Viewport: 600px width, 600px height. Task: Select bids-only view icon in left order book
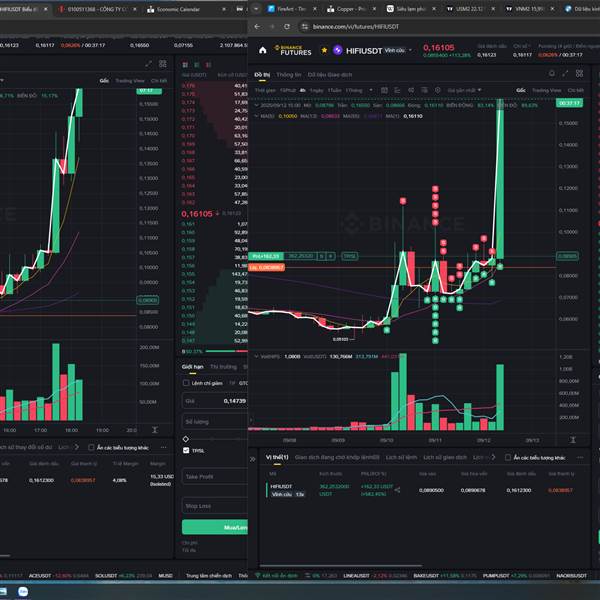point(197,65)
